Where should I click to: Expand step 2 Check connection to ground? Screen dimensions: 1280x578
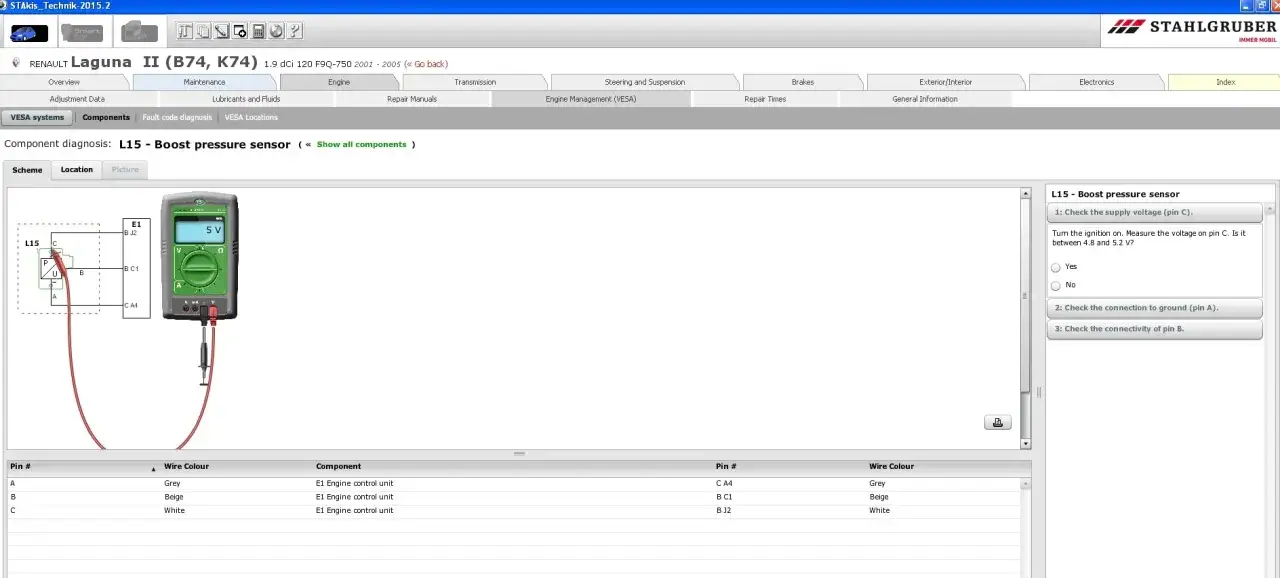click(x=1155, y=308)
